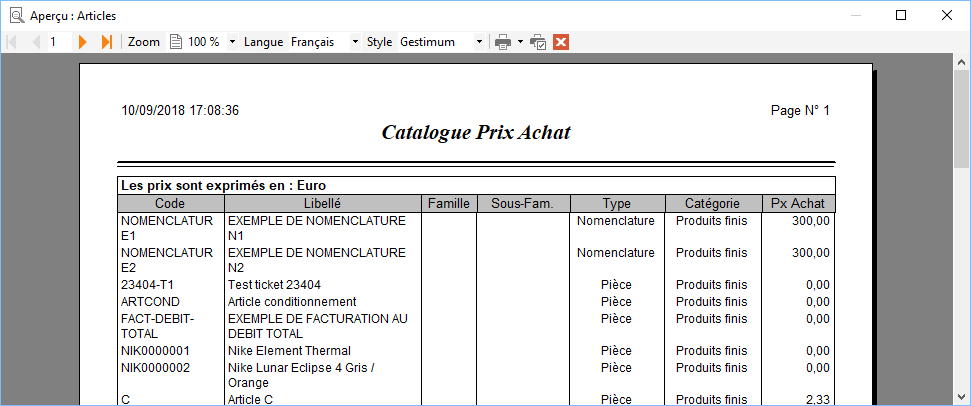Click the printer icon to print
Viewport: 971px width, 406px height.
[x=503, y=42]
